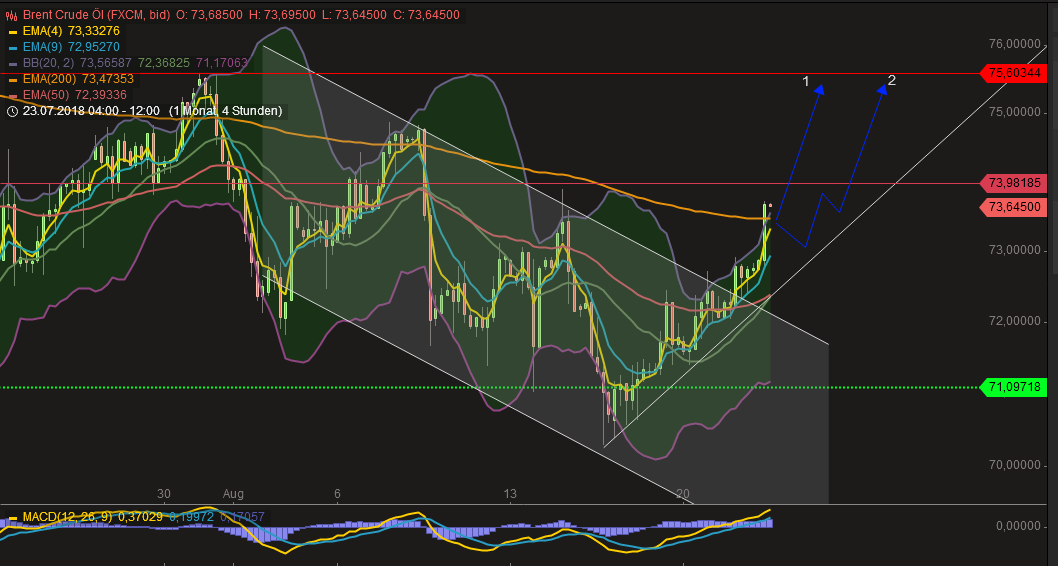This screenshot has height=566, width=1058.
Task: Click the 72,00000 price axis label
Action: pos(1015,322)
